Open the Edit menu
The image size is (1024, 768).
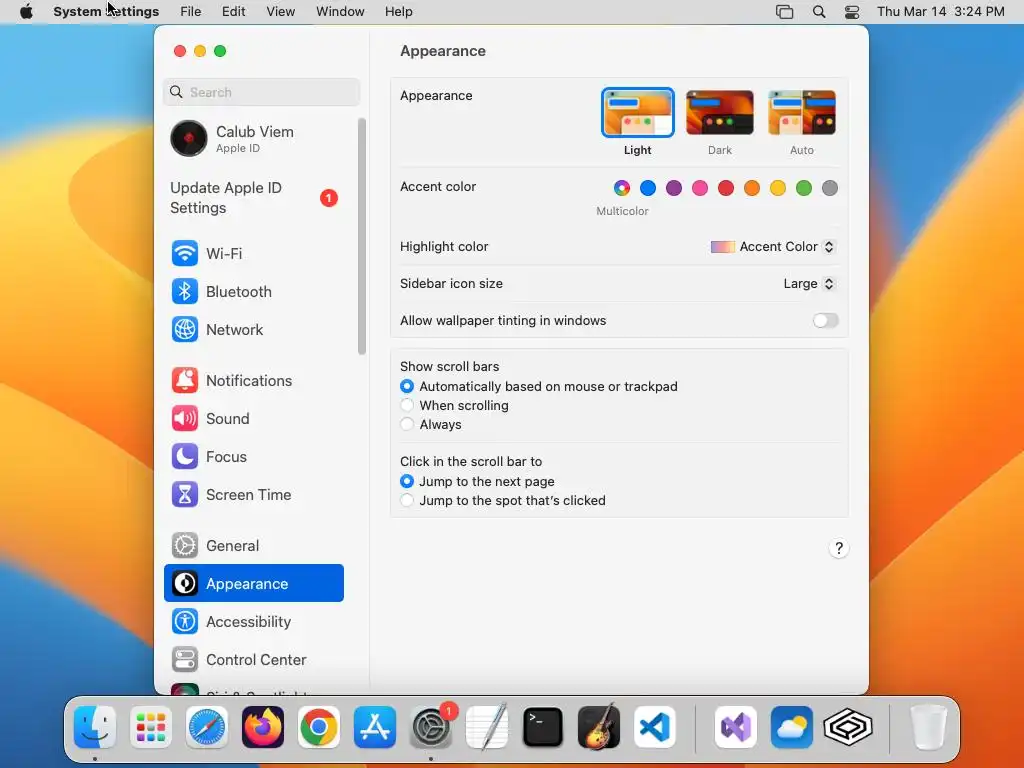click(x=233, y=12)
